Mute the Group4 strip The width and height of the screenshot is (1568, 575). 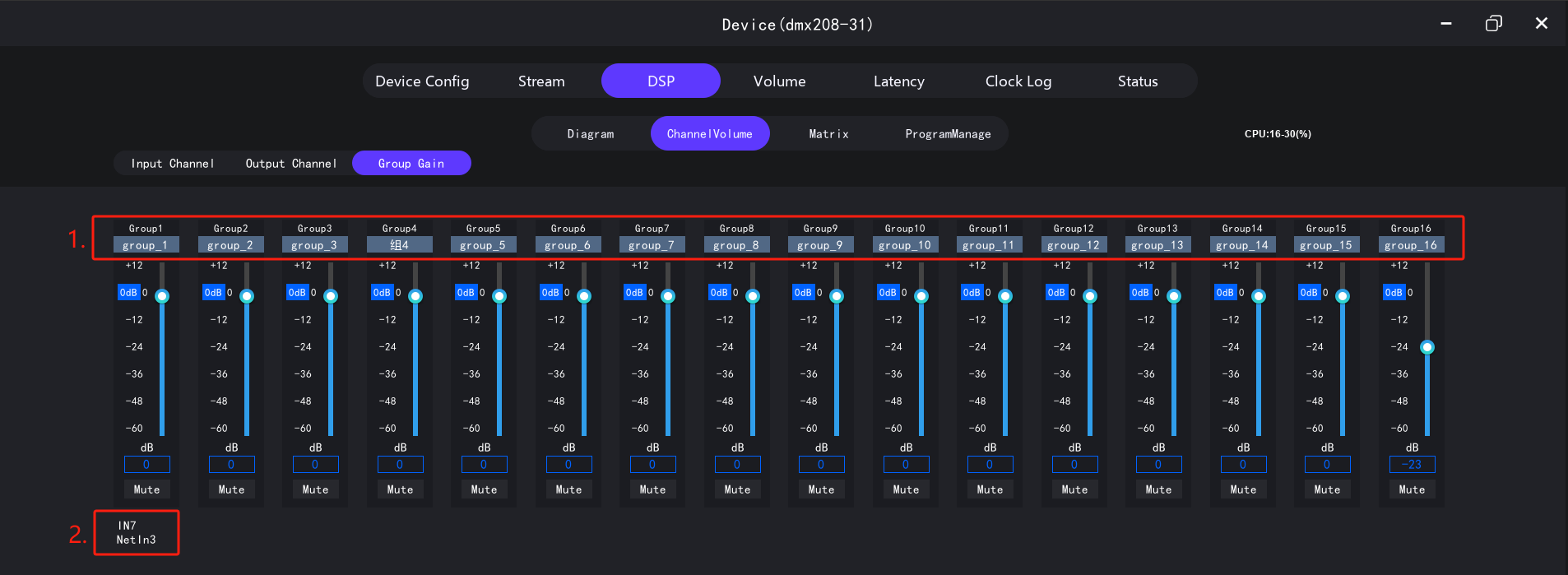click(401, 489)
